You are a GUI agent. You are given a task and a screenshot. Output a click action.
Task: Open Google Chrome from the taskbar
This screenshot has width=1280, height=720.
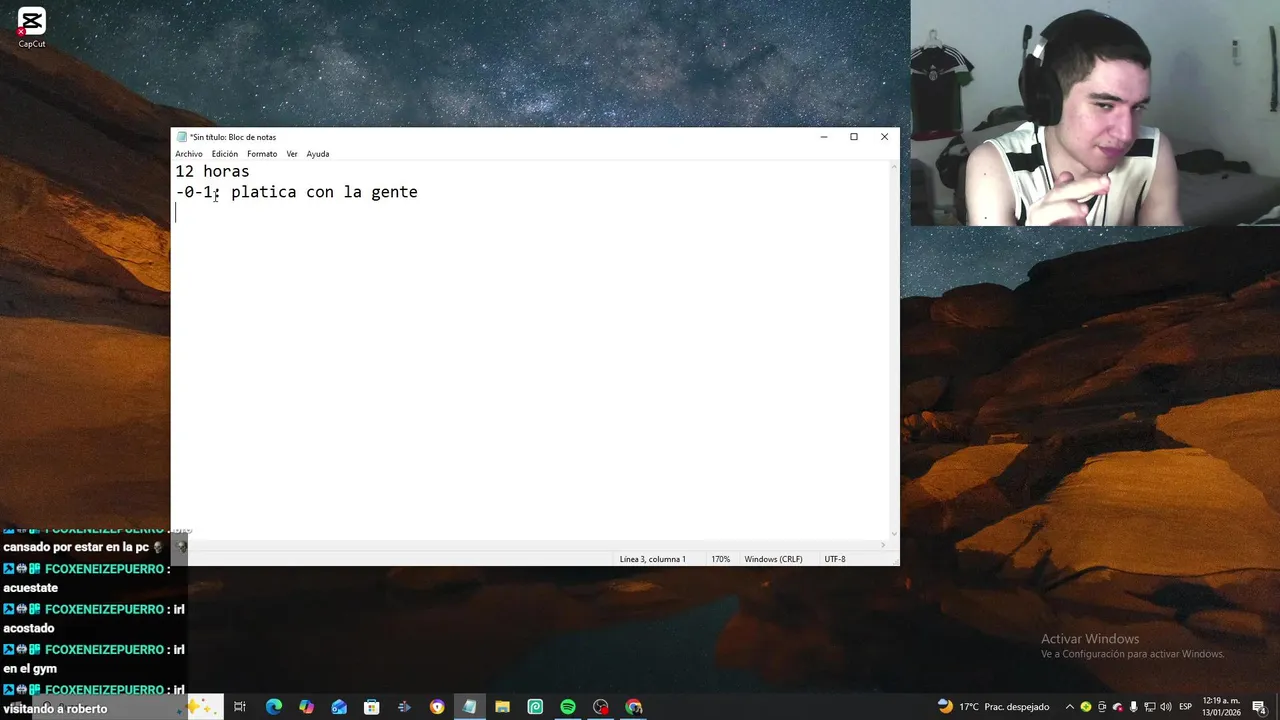(633, 707)
